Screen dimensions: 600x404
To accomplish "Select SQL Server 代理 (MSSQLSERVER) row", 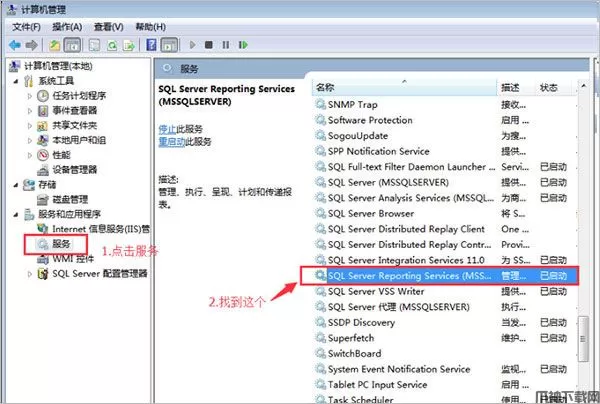I will (x=445, y=307).
